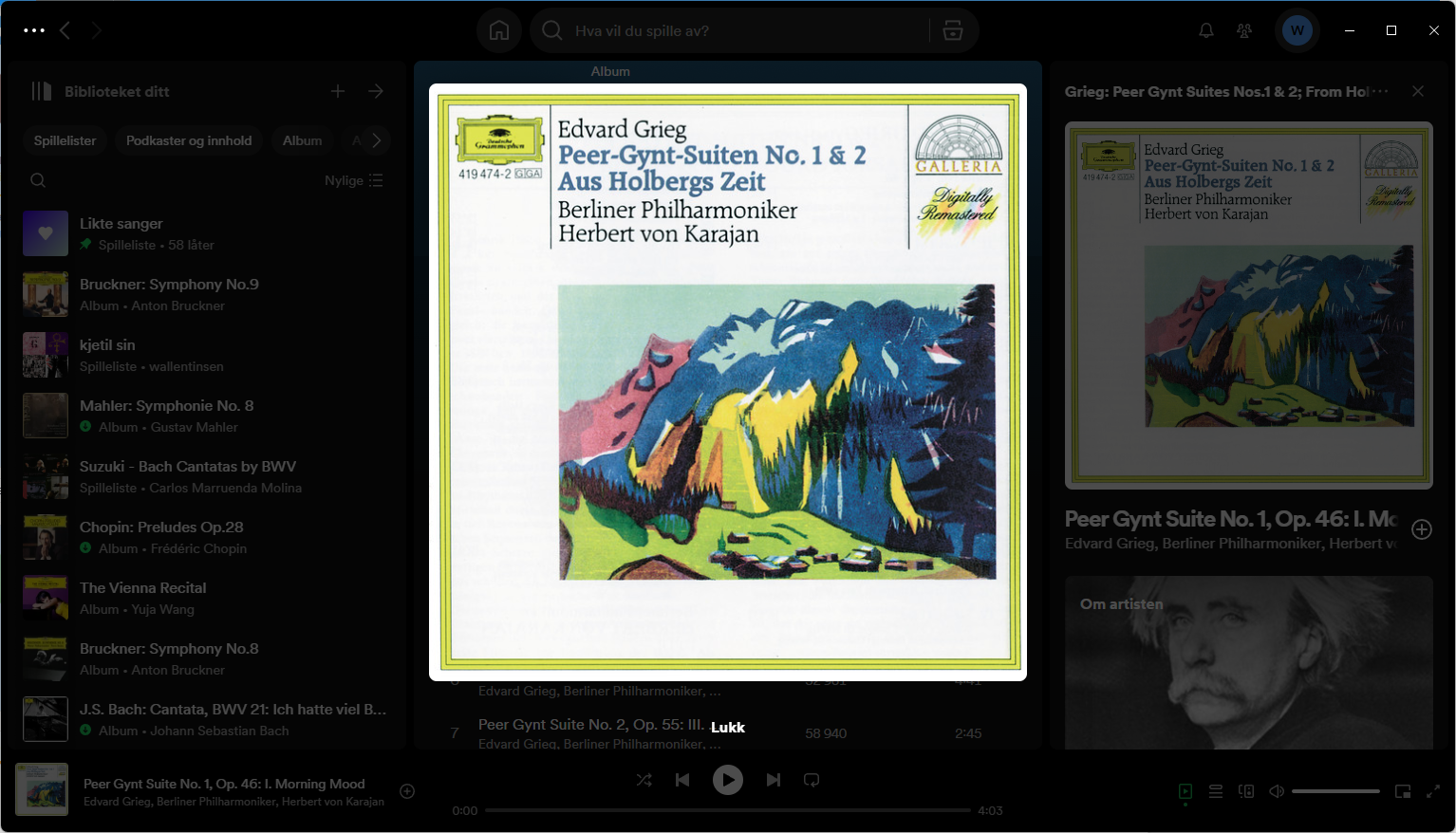Show more filter chips with chevron
The height and width of the screenshot is (833, 1456).
click(377, 140)
